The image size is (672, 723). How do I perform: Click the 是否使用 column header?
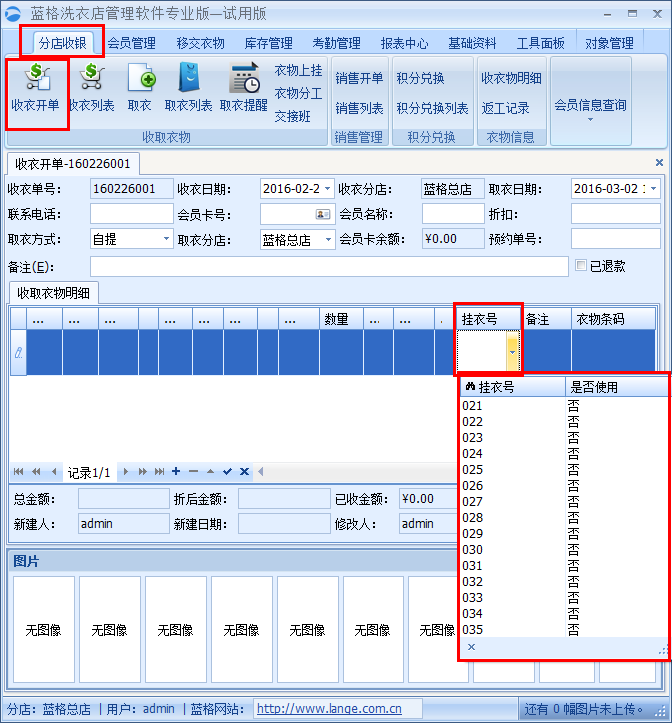tap(617, 387)
